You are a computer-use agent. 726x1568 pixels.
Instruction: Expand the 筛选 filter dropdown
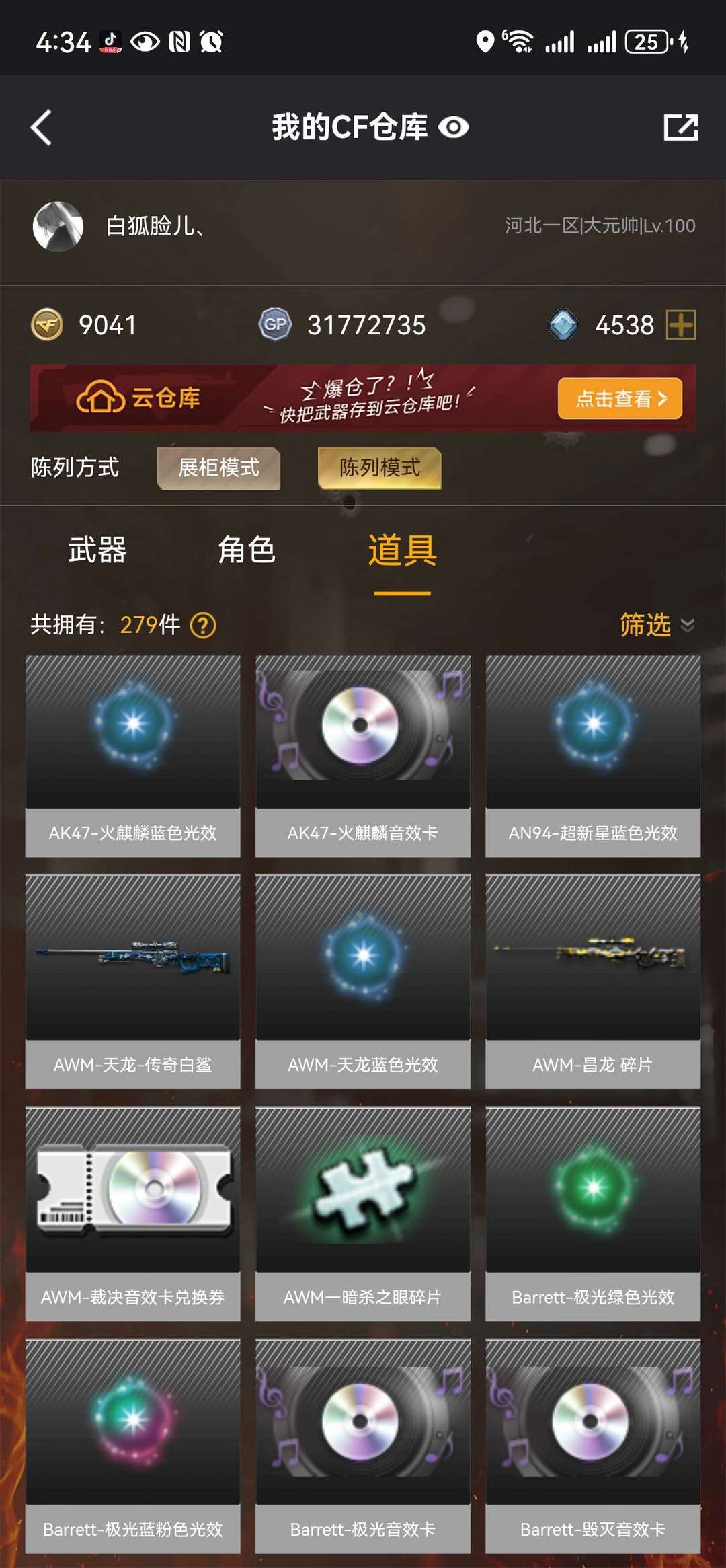click(x=657, y=625)
